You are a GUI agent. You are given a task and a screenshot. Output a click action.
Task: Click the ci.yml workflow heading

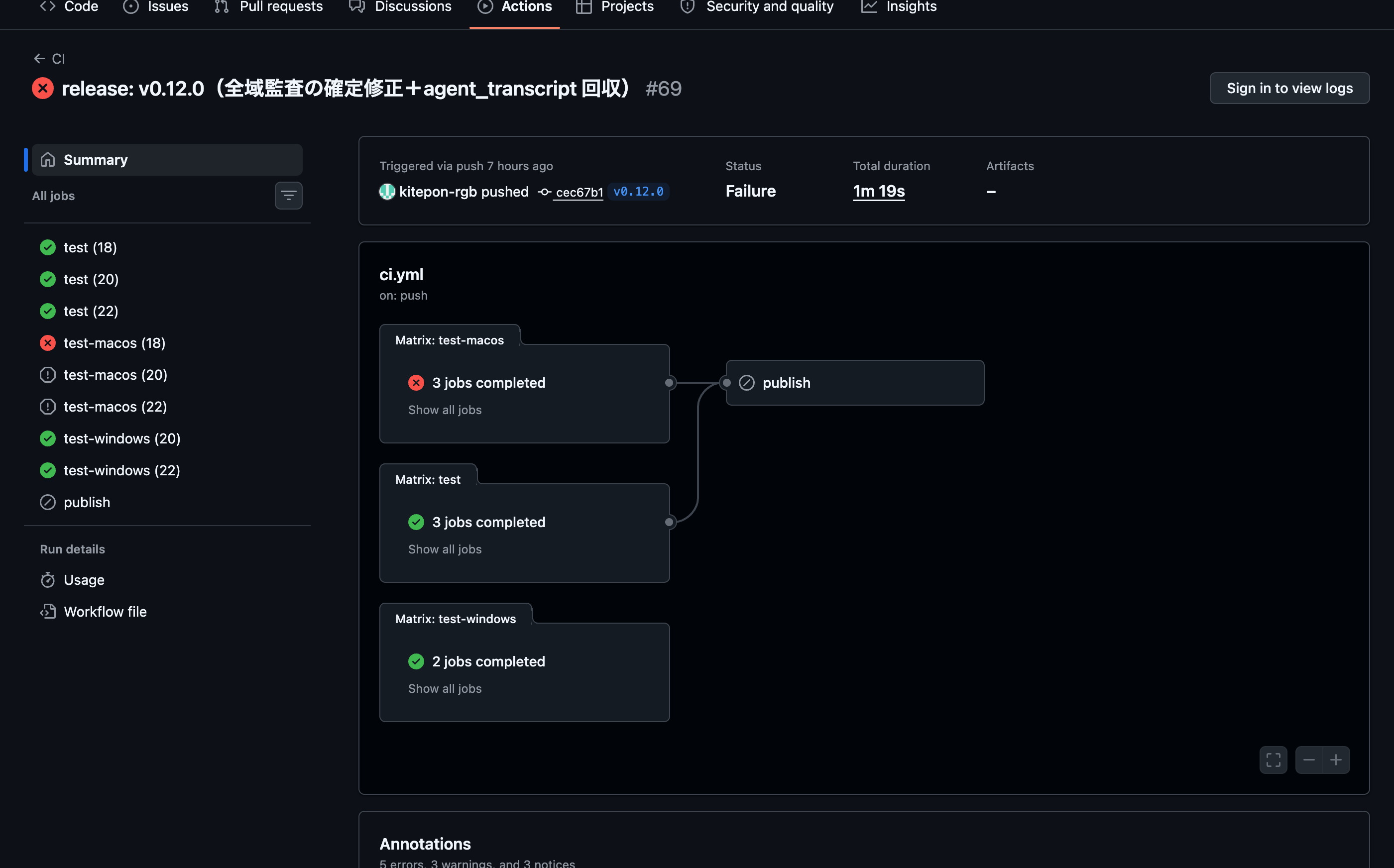click(401, 275)
